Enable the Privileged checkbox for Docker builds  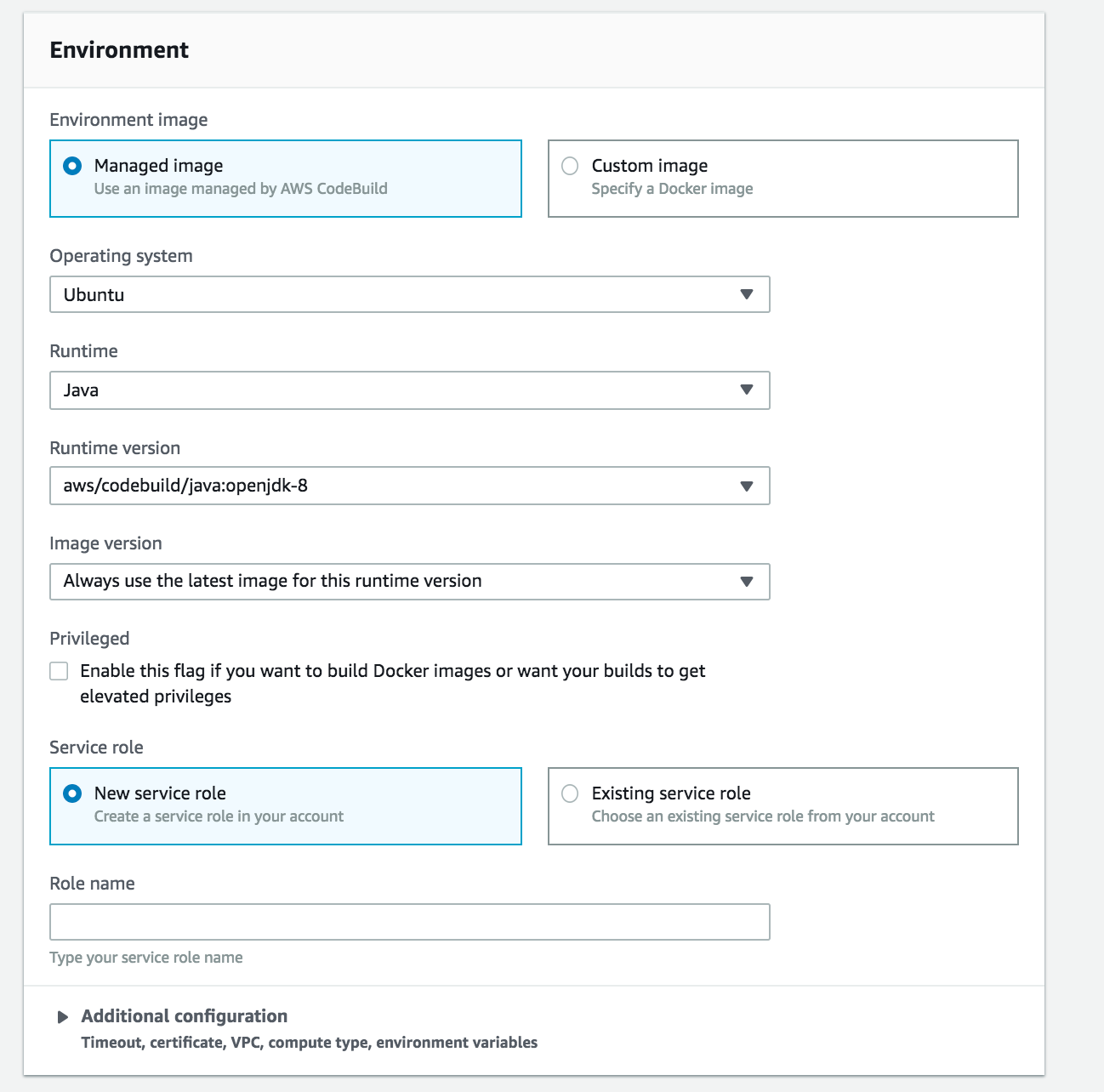pyautogui.click(x=59, y=671)
